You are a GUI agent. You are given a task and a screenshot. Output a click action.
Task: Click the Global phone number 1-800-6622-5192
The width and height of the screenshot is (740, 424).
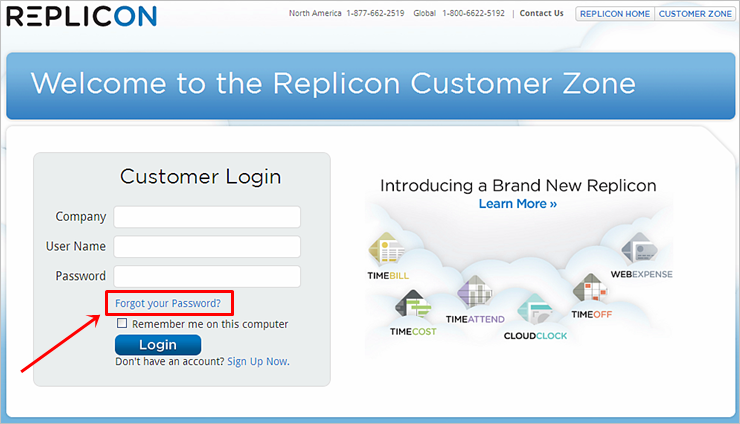[x=473, y=13]
